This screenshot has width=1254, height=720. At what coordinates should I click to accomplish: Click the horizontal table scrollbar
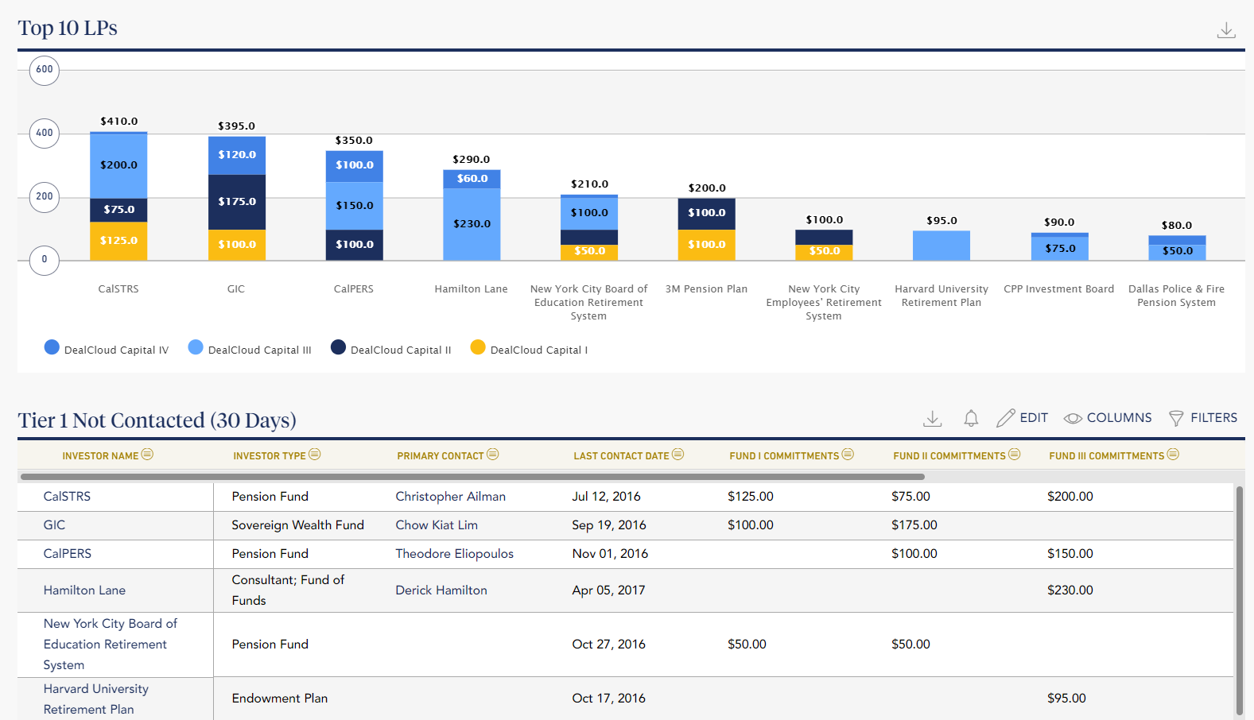[x=472, y=477]
